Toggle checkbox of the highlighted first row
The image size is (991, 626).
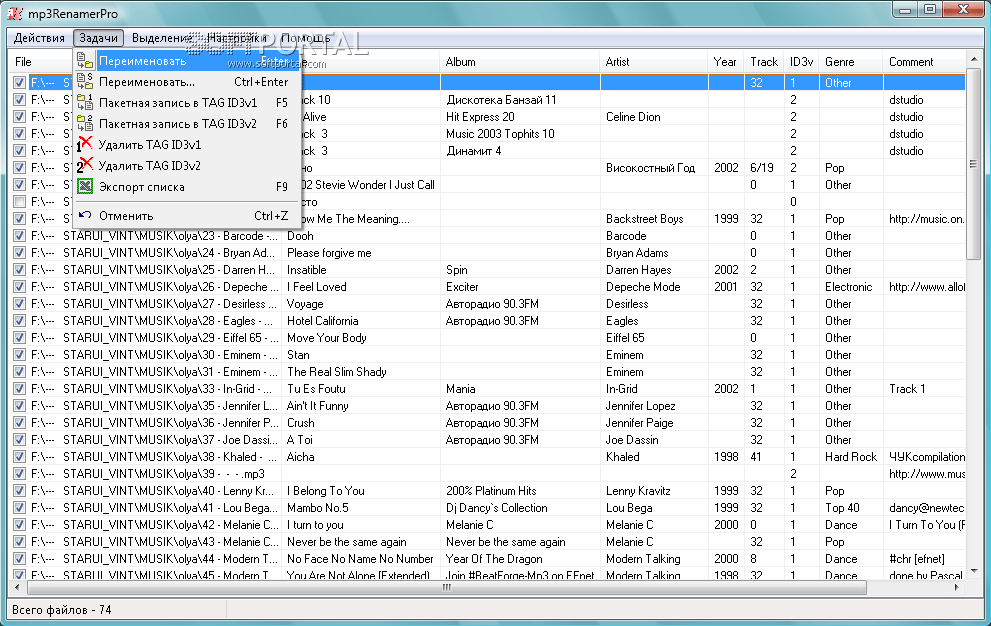[20, 82]
